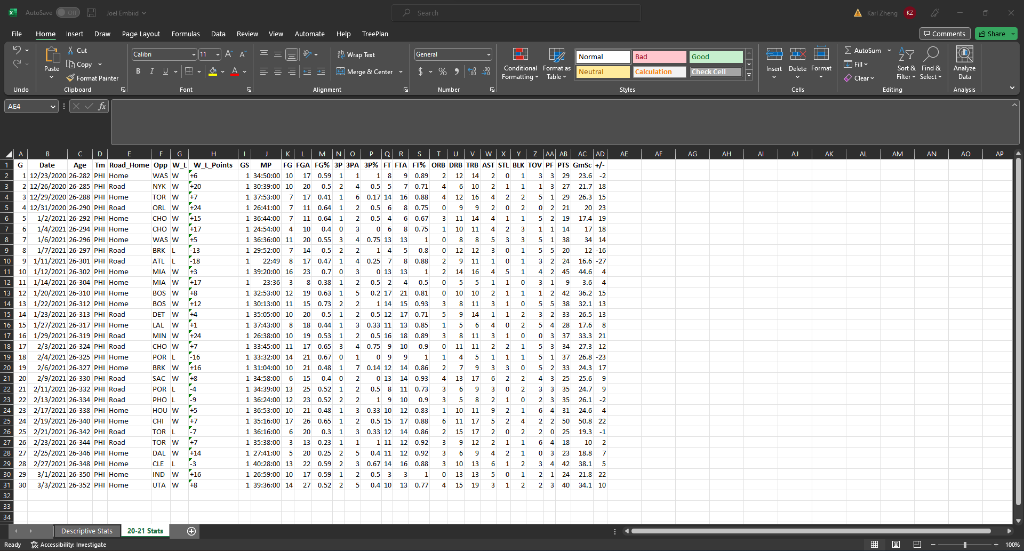Open the font name Calibri dropdown
Image resolution: width=1024 pixels, height=551 pixels.
pos(193,54)
